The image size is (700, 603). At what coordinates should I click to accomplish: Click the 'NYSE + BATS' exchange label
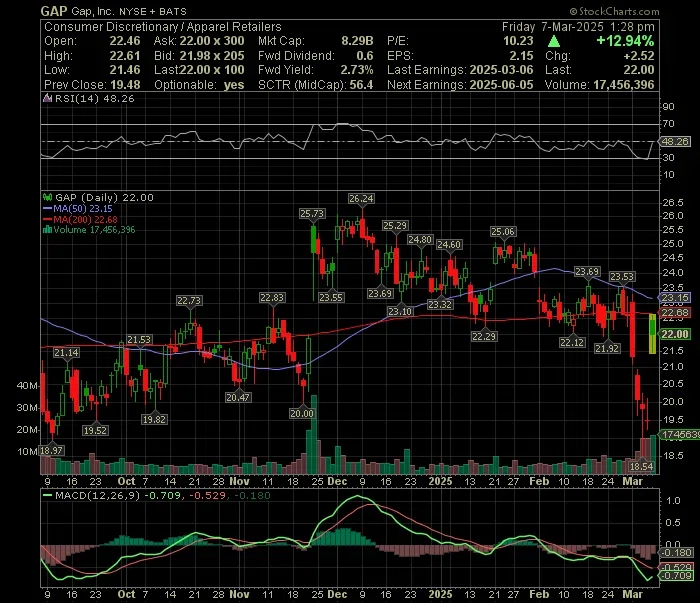tap(153, 12)
